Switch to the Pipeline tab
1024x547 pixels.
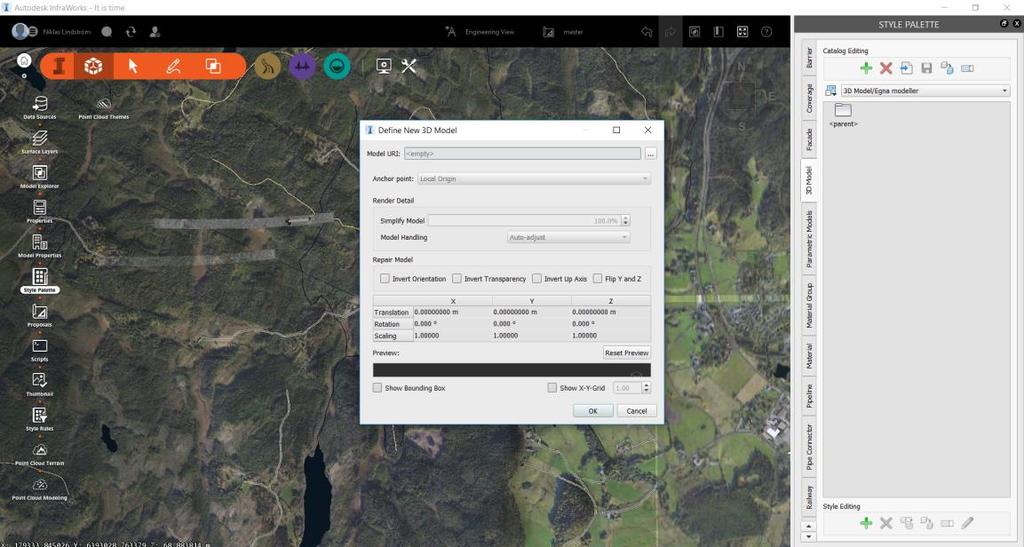click(x=809, y=396)
